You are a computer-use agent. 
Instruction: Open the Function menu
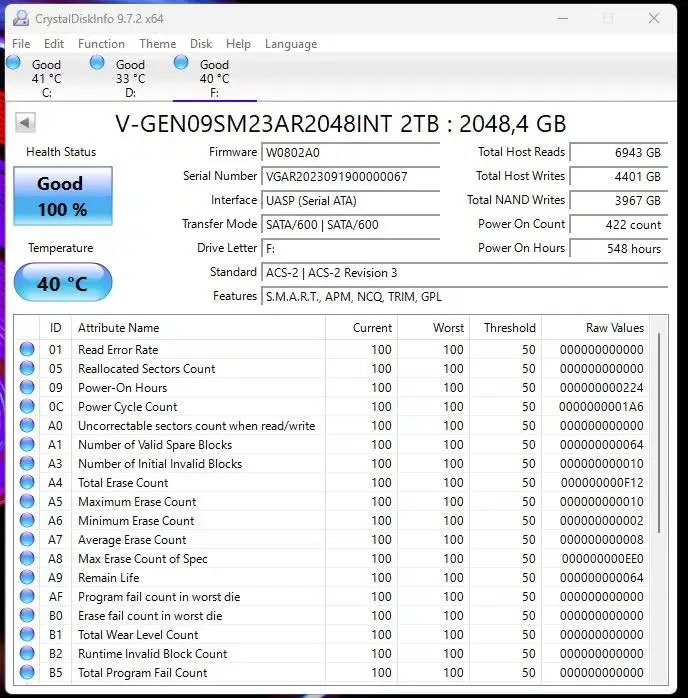[x=101, y=44]
